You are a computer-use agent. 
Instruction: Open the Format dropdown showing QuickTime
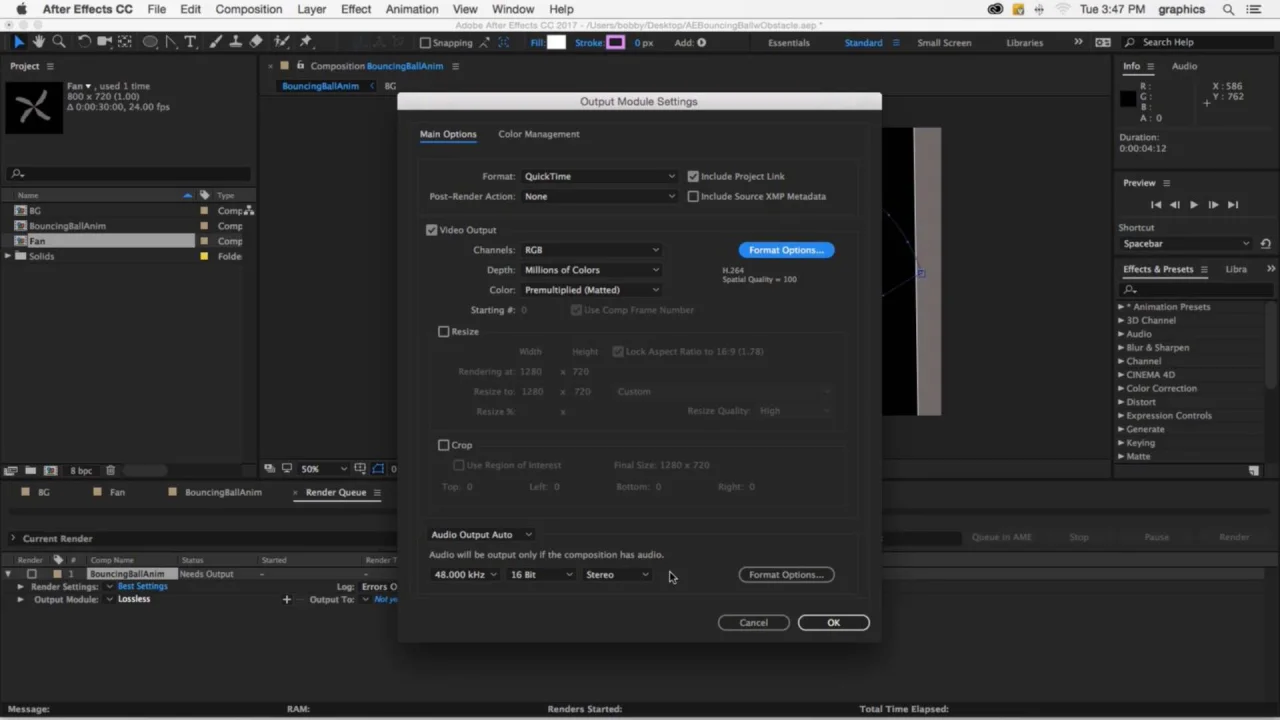pos(599,176)
